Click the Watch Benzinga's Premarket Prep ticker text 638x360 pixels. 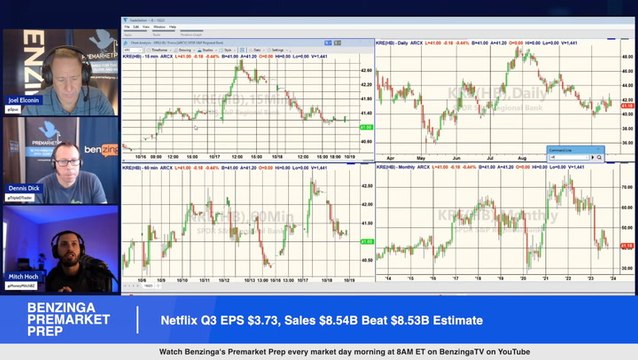click(x=344, y=352)
